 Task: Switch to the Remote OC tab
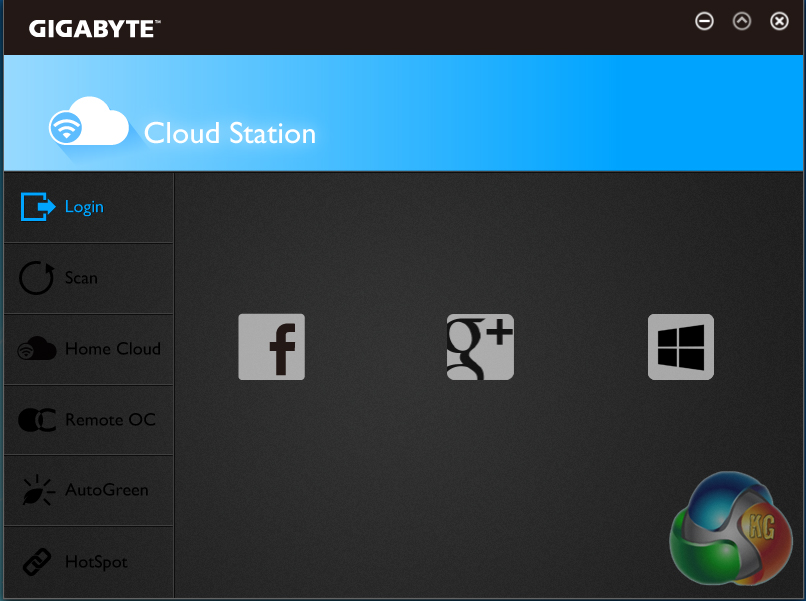tap(88, 420)
